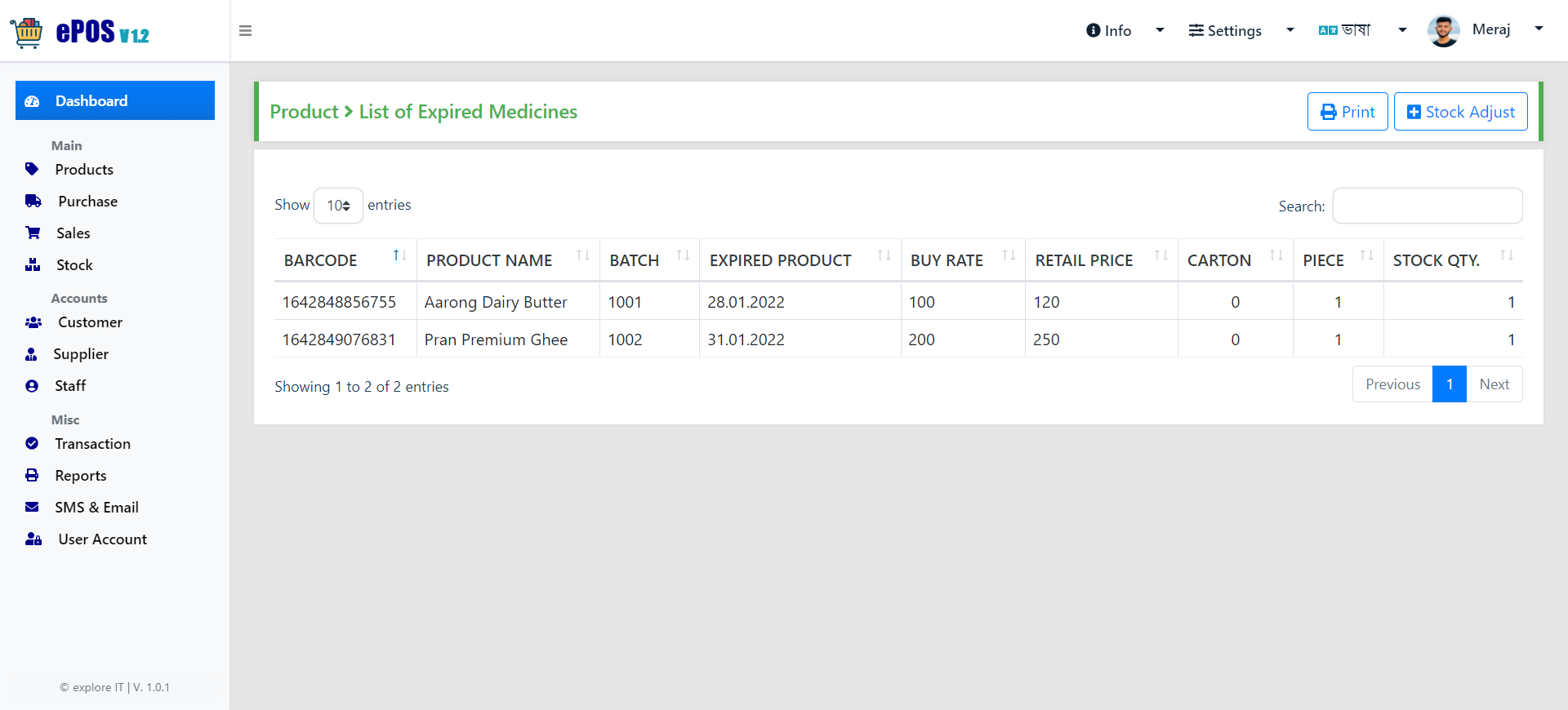The width and height of the screenshot is (1568, 710).
Task: Open the Meraj user profile menu
Action: tap(1486, 30)
